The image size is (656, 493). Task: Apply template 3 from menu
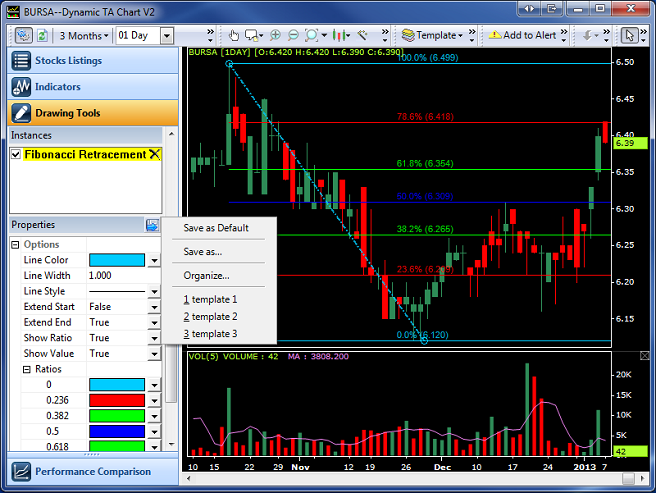pos(210,334)
